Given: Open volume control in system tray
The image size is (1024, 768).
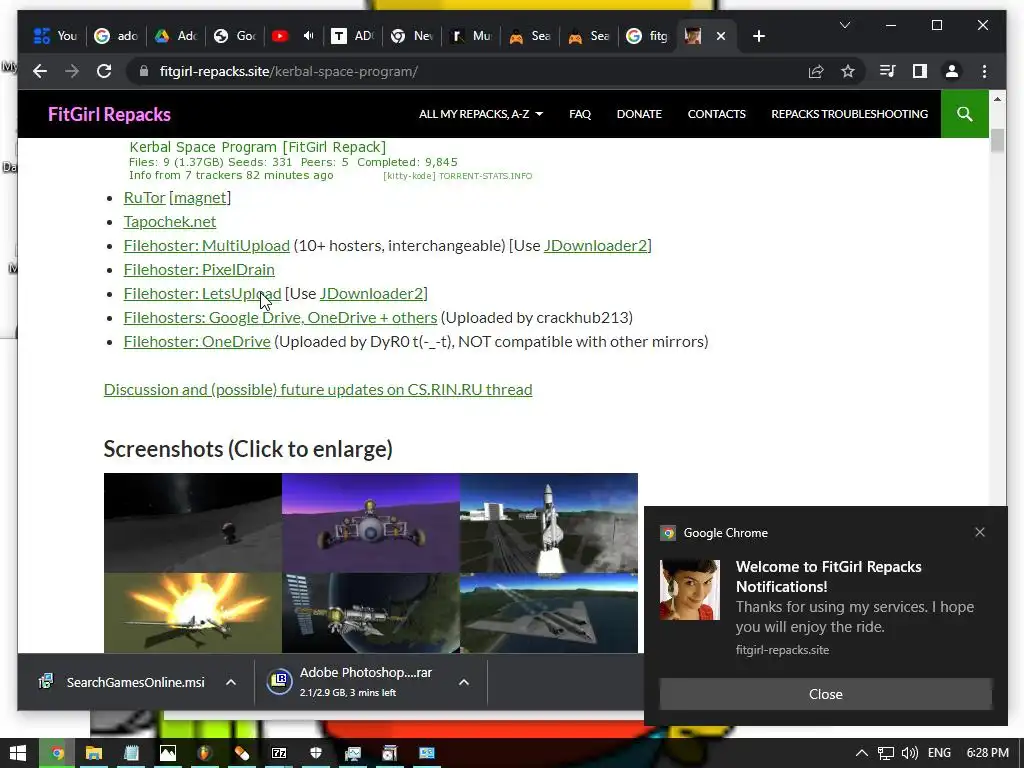Looking at the screenshot, I should pyautogui.click(x=910, y=753).
